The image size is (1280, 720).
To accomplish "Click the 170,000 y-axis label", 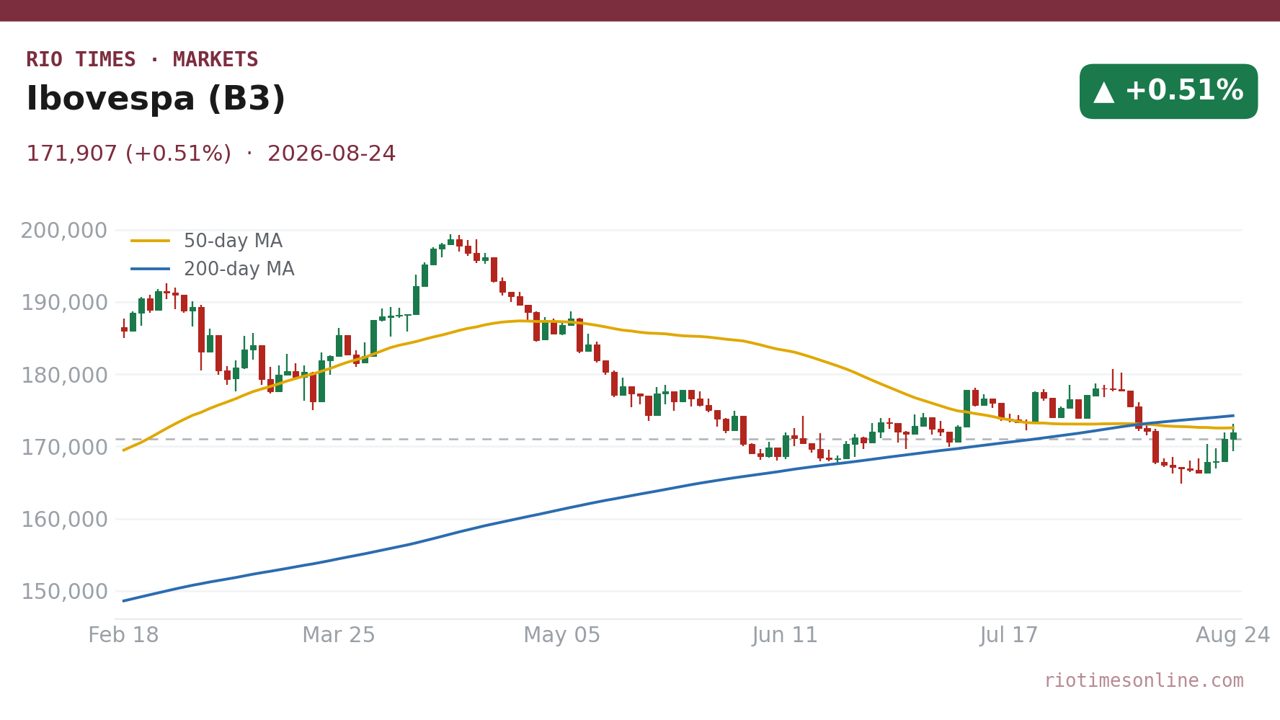I will coord(64,447).
